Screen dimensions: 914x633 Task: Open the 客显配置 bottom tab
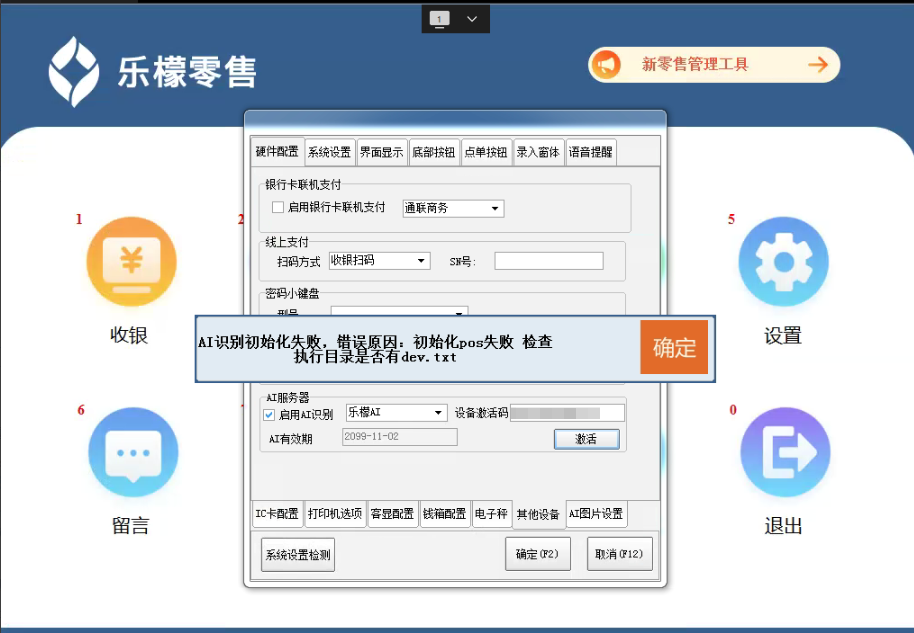392,514
